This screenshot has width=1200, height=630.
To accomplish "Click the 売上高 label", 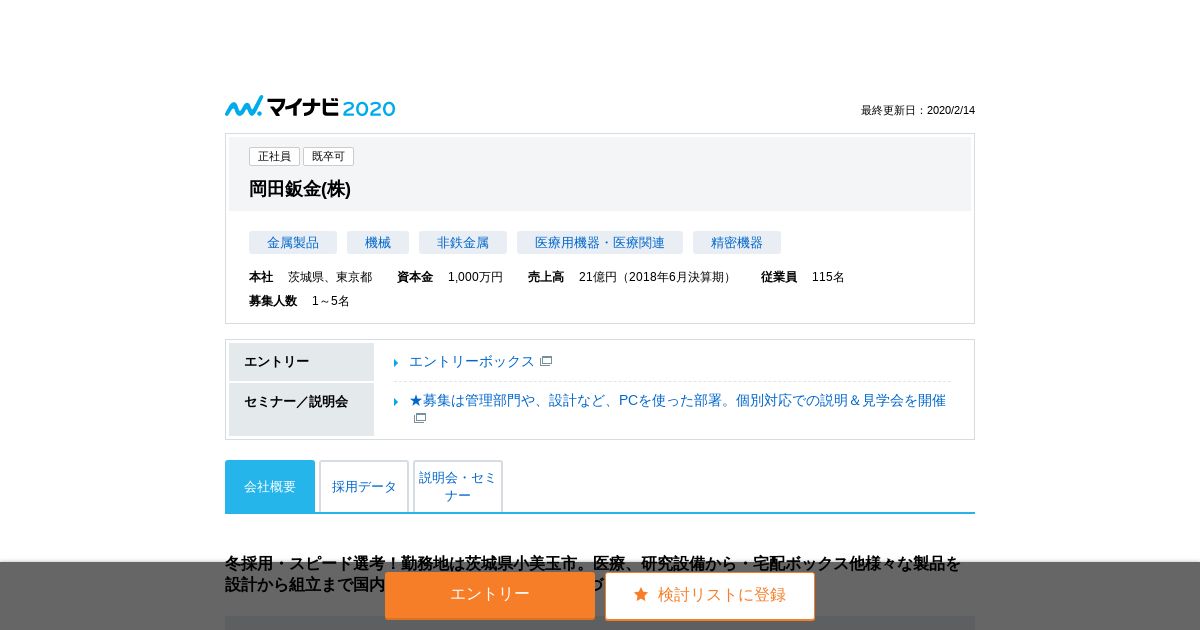I will click(546, 277).
